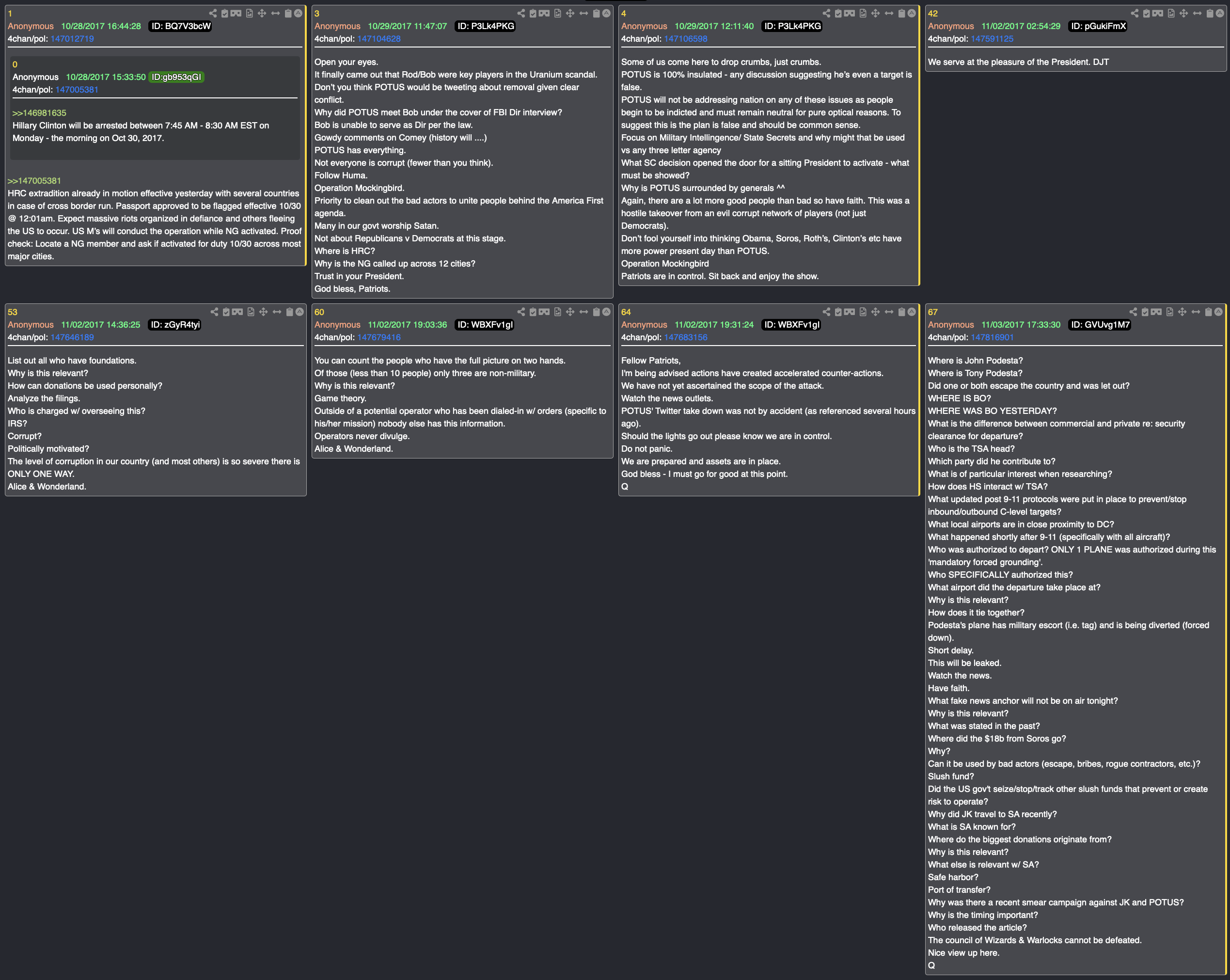Follow the >>146981635 reply reference

(39, 113)
